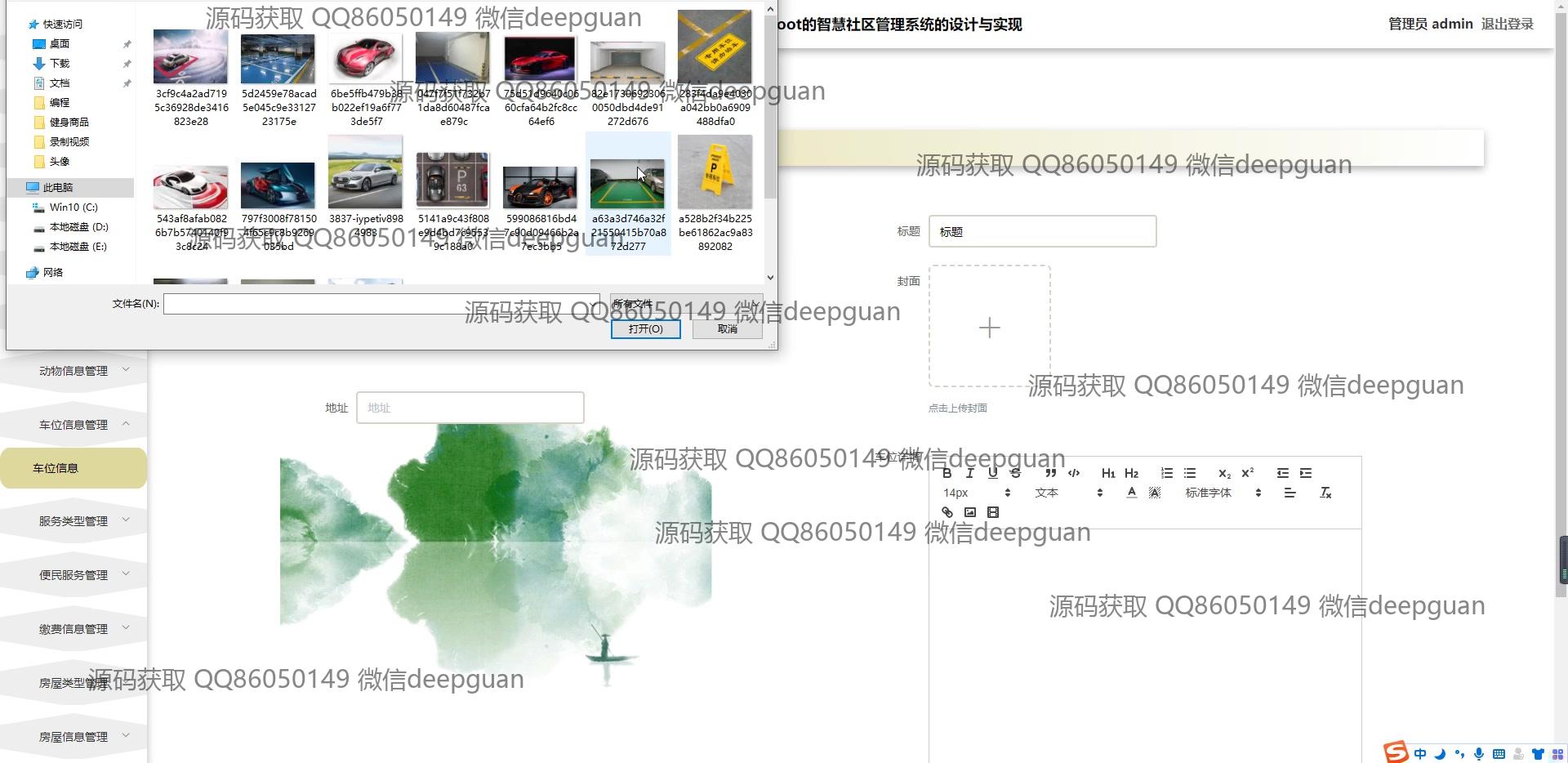Viewport: 1568px width, 763px height.
Task: Toggle underline formatting in the editor
Action: 992,473
